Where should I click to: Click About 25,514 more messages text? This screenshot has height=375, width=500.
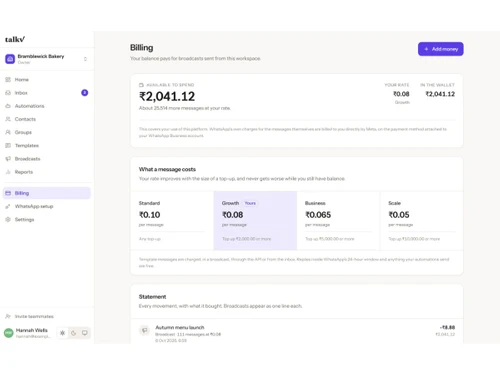pos(185,108)
